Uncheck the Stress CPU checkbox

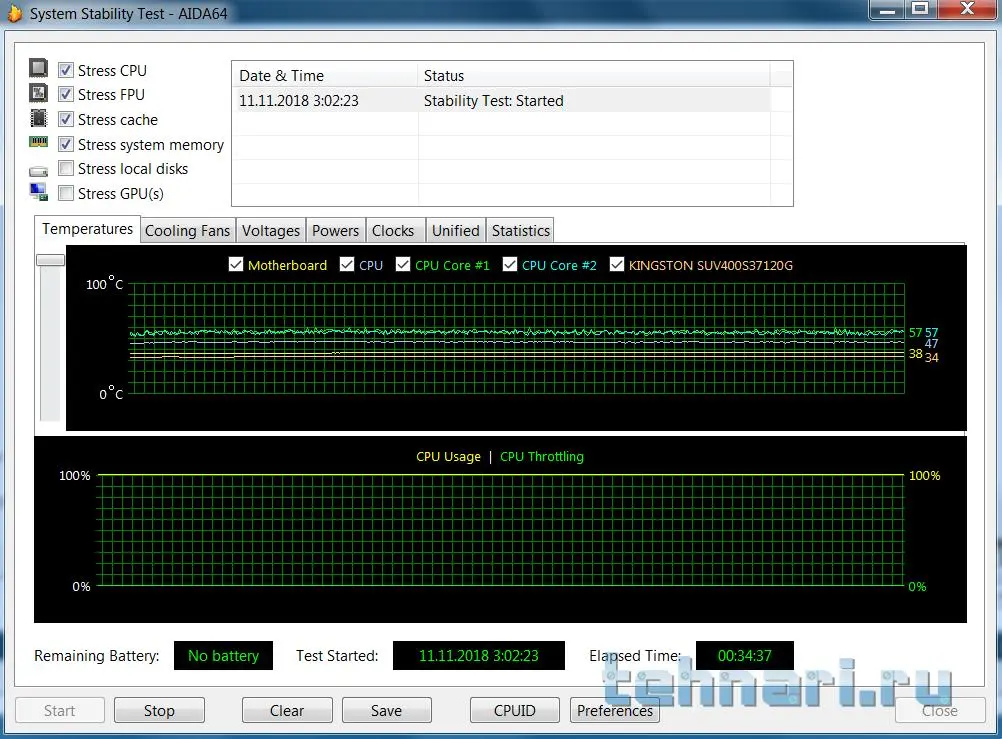(66, 70)
